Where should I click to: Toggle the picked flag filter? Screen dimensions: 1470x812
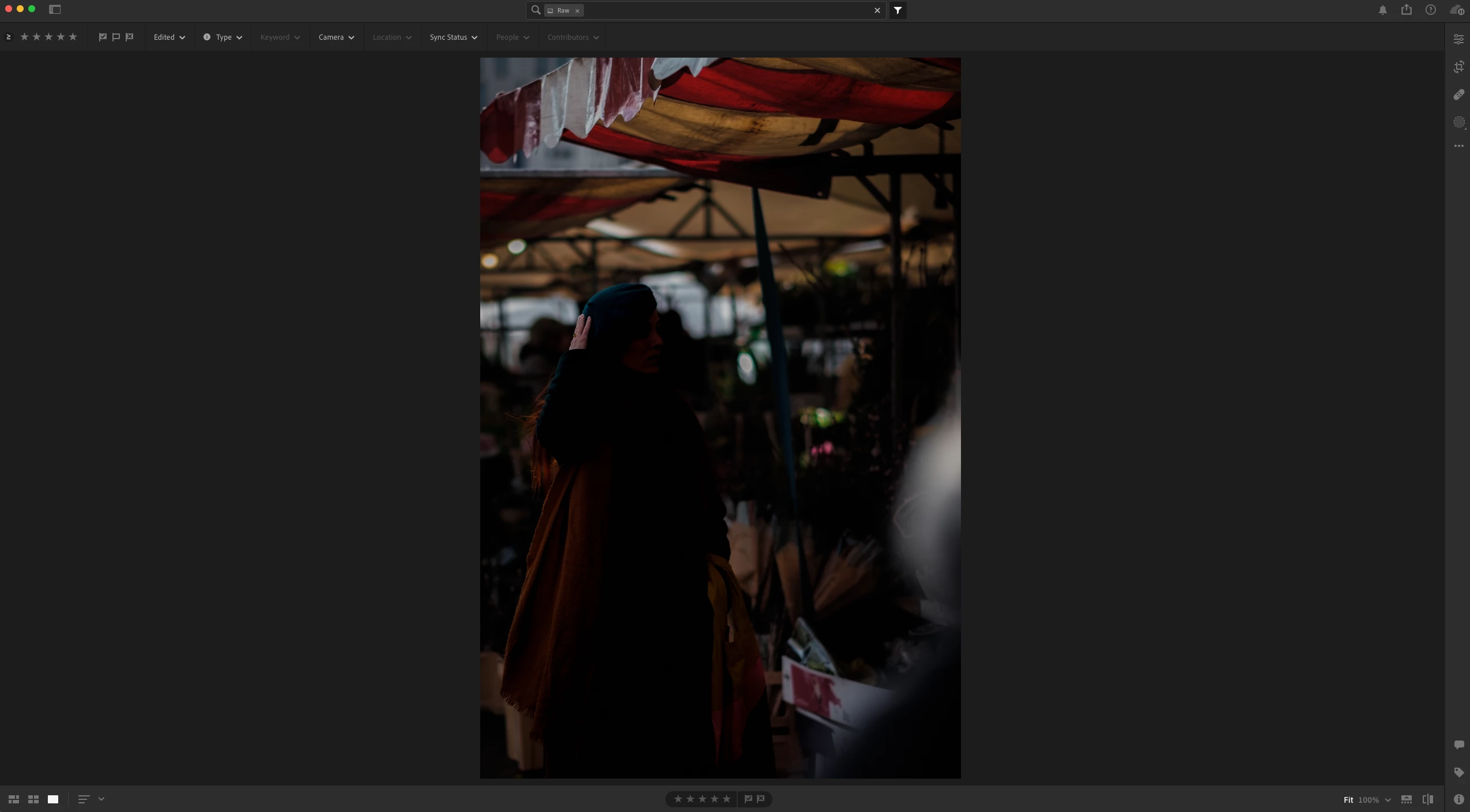(103, 37)
